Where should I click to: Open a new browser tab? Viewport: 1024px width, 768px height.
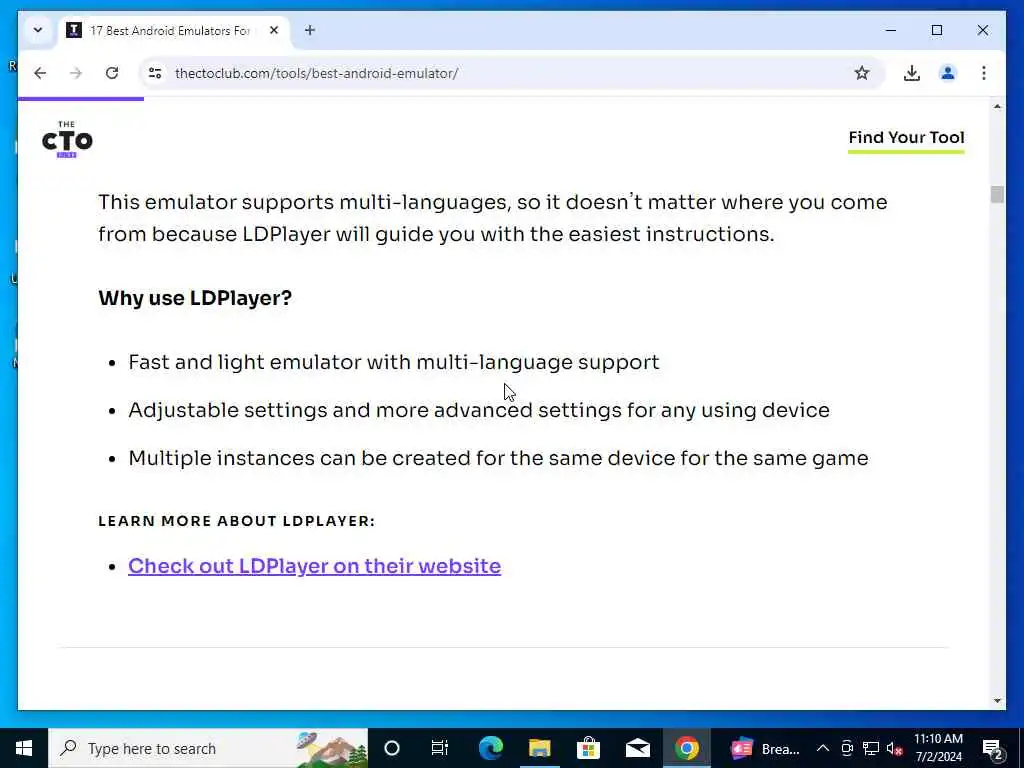[310, 30]
